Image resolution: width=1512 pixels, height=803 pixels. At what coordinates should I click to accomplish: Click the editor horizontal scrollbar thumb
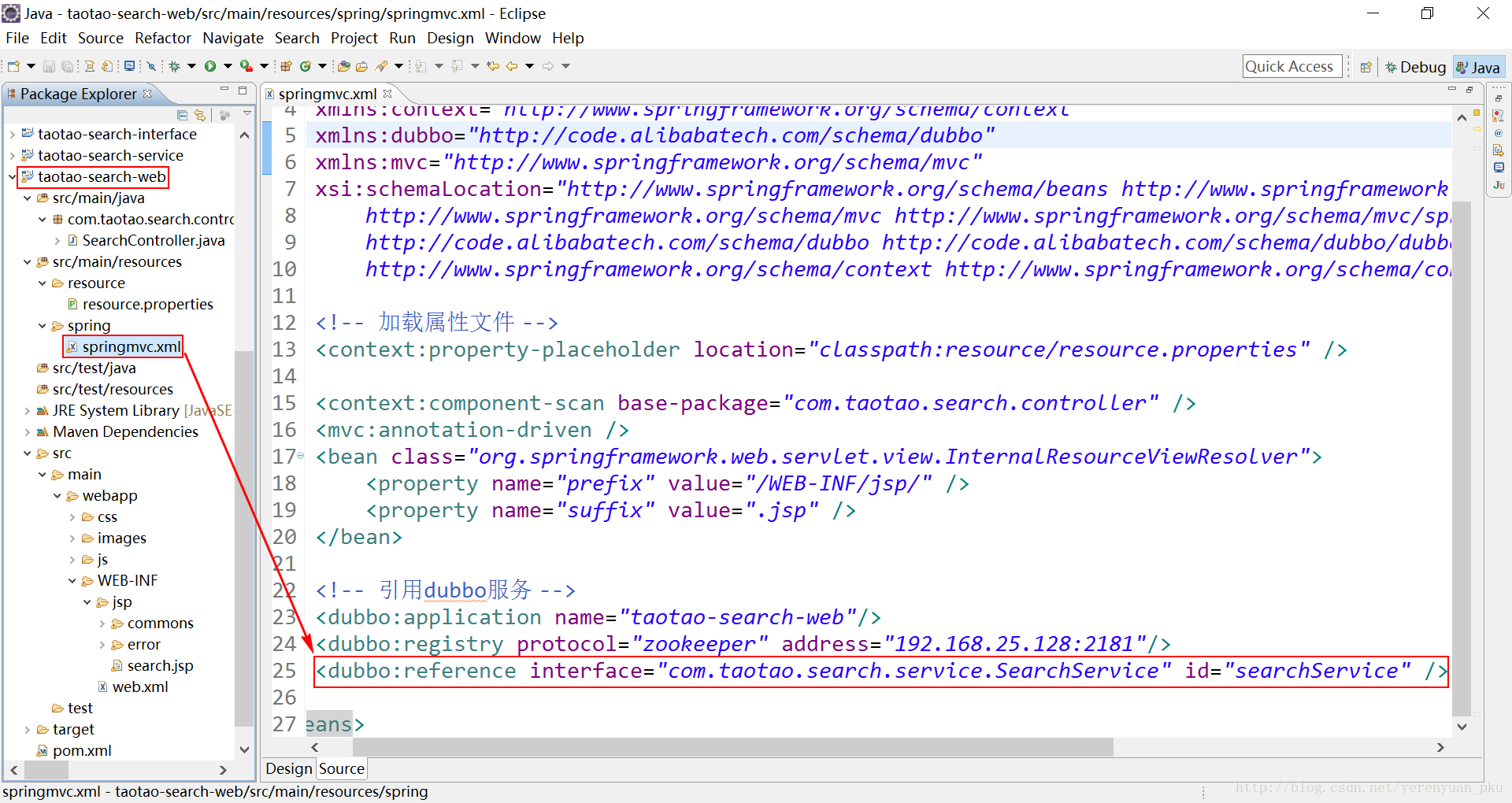point(734,747)
